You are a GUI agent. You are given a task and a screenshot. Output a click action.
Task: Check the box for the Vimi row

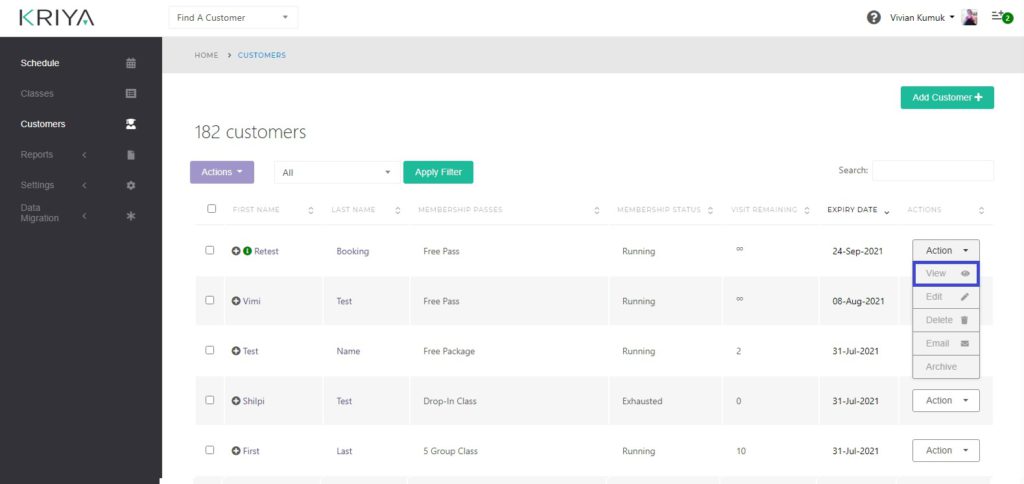[210, 300]
